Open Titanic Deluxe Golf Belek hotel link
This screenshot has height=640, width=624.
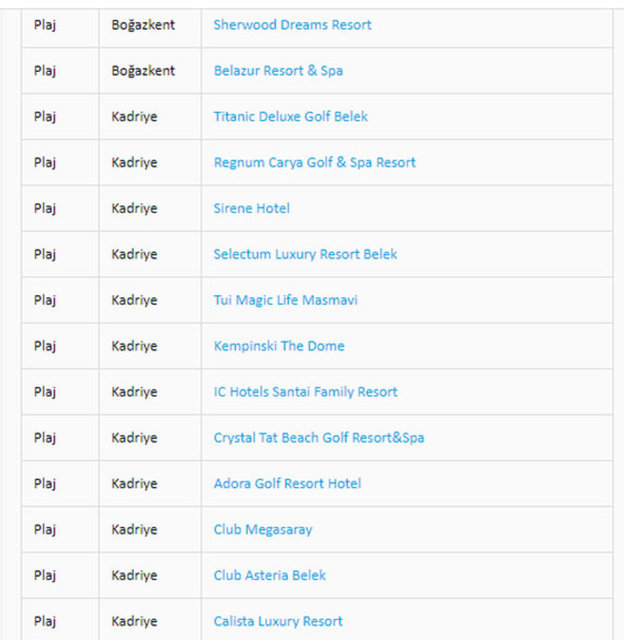pos(290,117)
